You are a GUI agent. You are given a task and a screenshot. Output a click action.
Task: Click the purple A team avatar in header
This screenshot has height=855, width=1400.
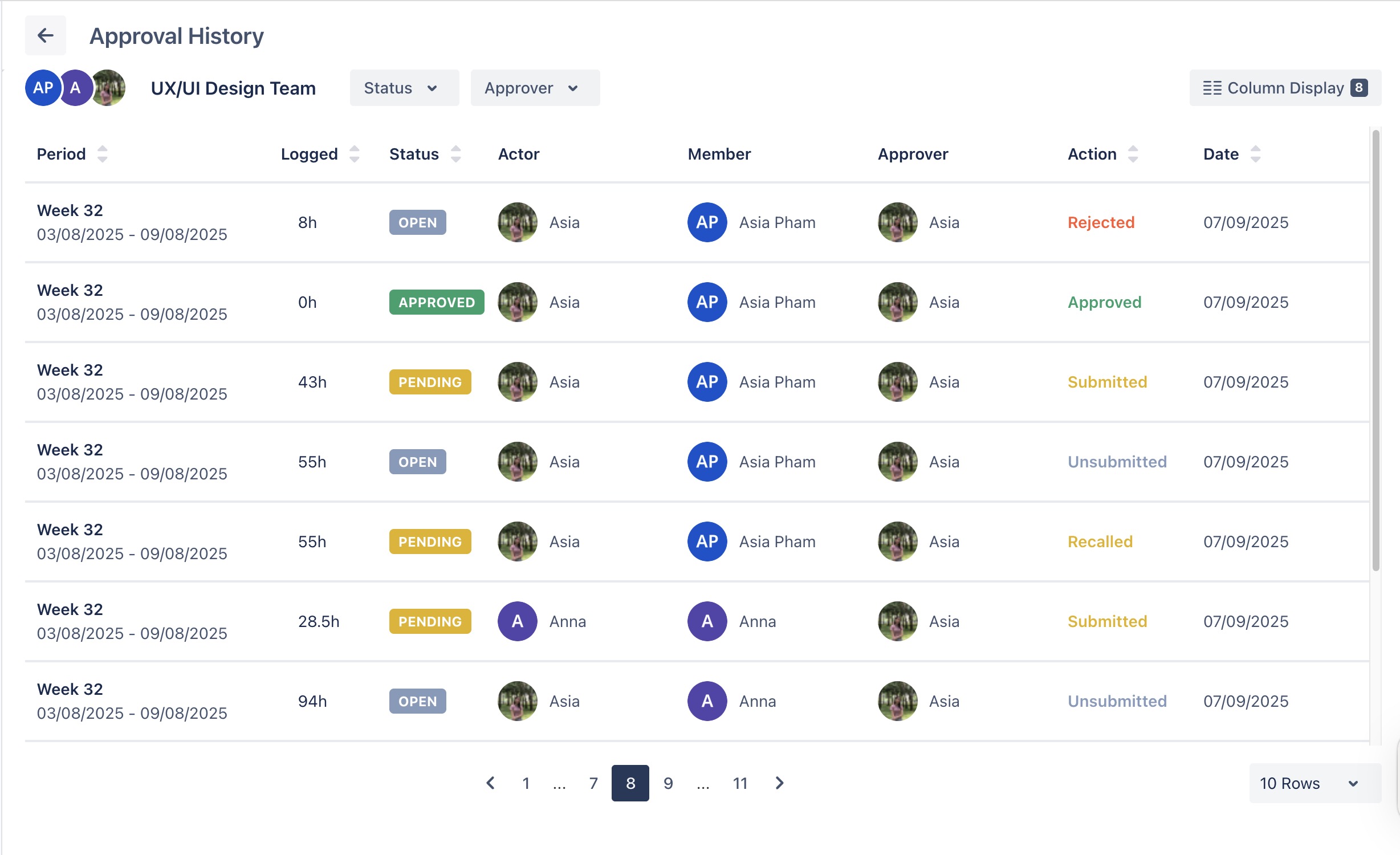(x=75, y=88)
